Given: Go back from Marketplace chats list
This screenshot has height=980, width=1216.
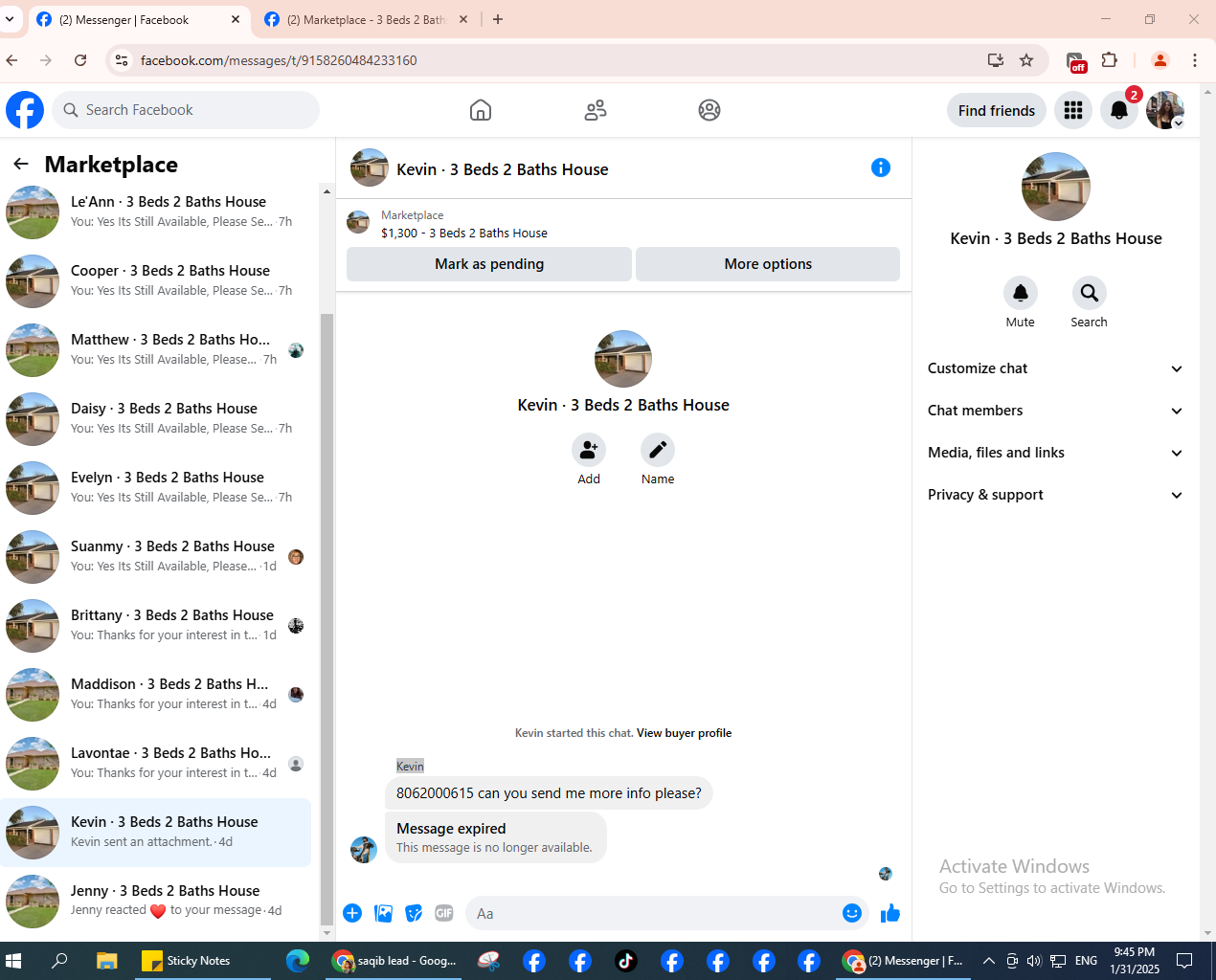Looking at the screenshot, I should [21, 165].
